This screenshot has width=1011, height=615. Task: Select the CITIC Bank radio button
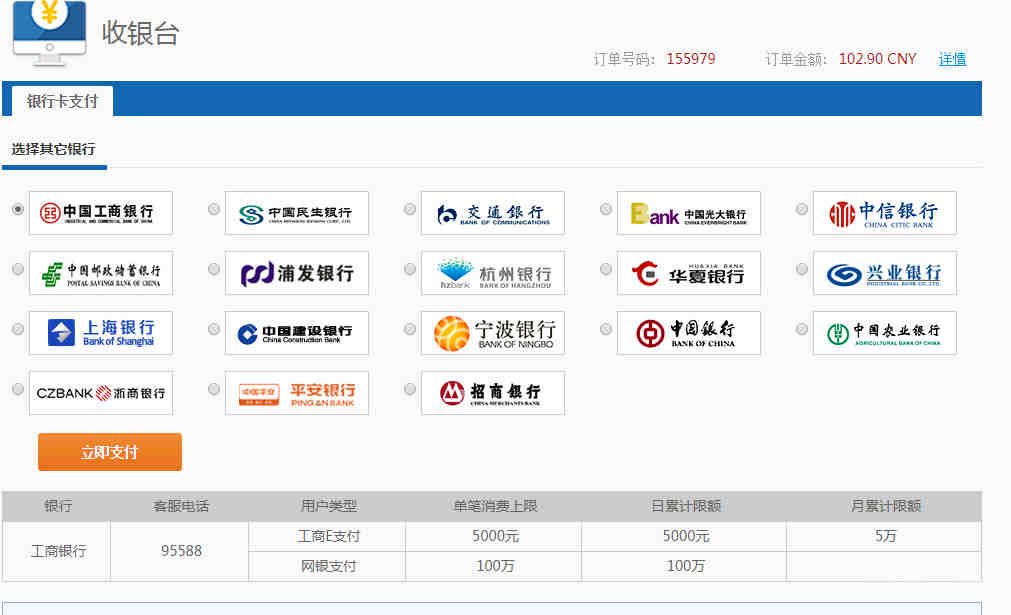[x=802, y=209]
